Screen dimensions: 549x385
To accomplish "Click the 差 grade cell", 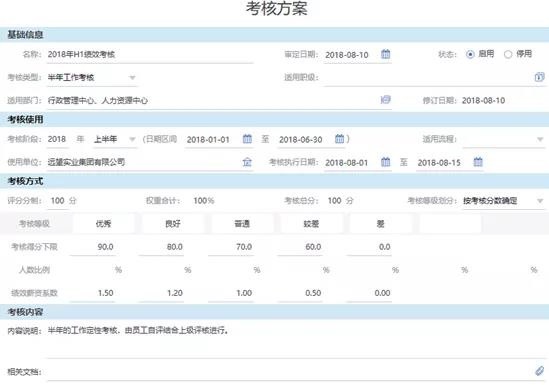I will [x=381, y=224].
